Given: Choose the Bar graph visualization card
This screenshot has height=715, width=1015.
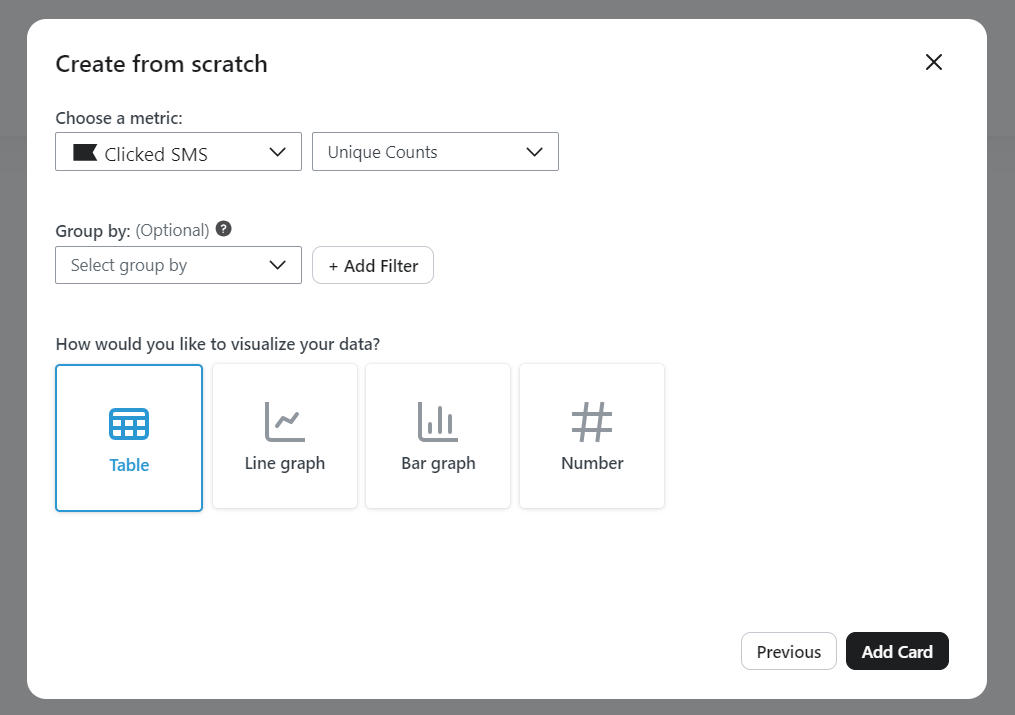Looking at the screenshot, I should 437,436.
